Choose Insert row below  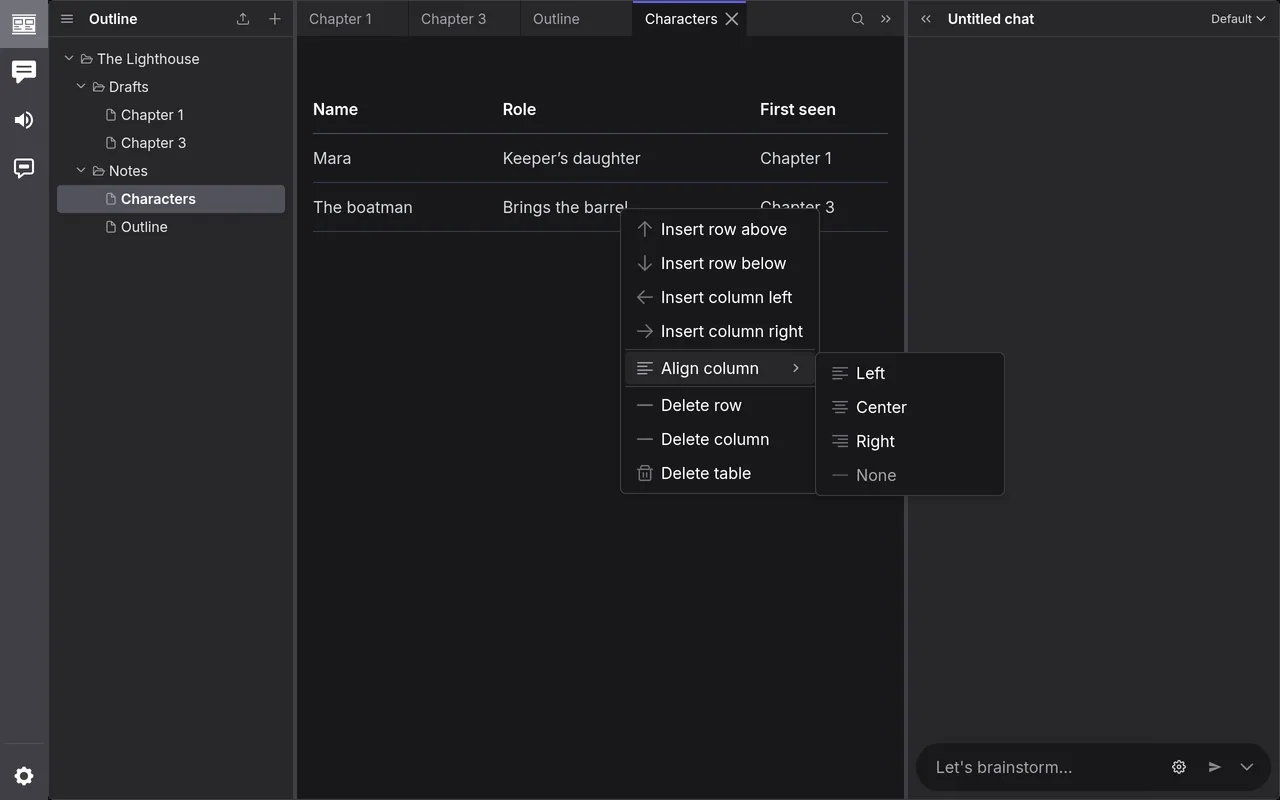[x=720, y=263]
